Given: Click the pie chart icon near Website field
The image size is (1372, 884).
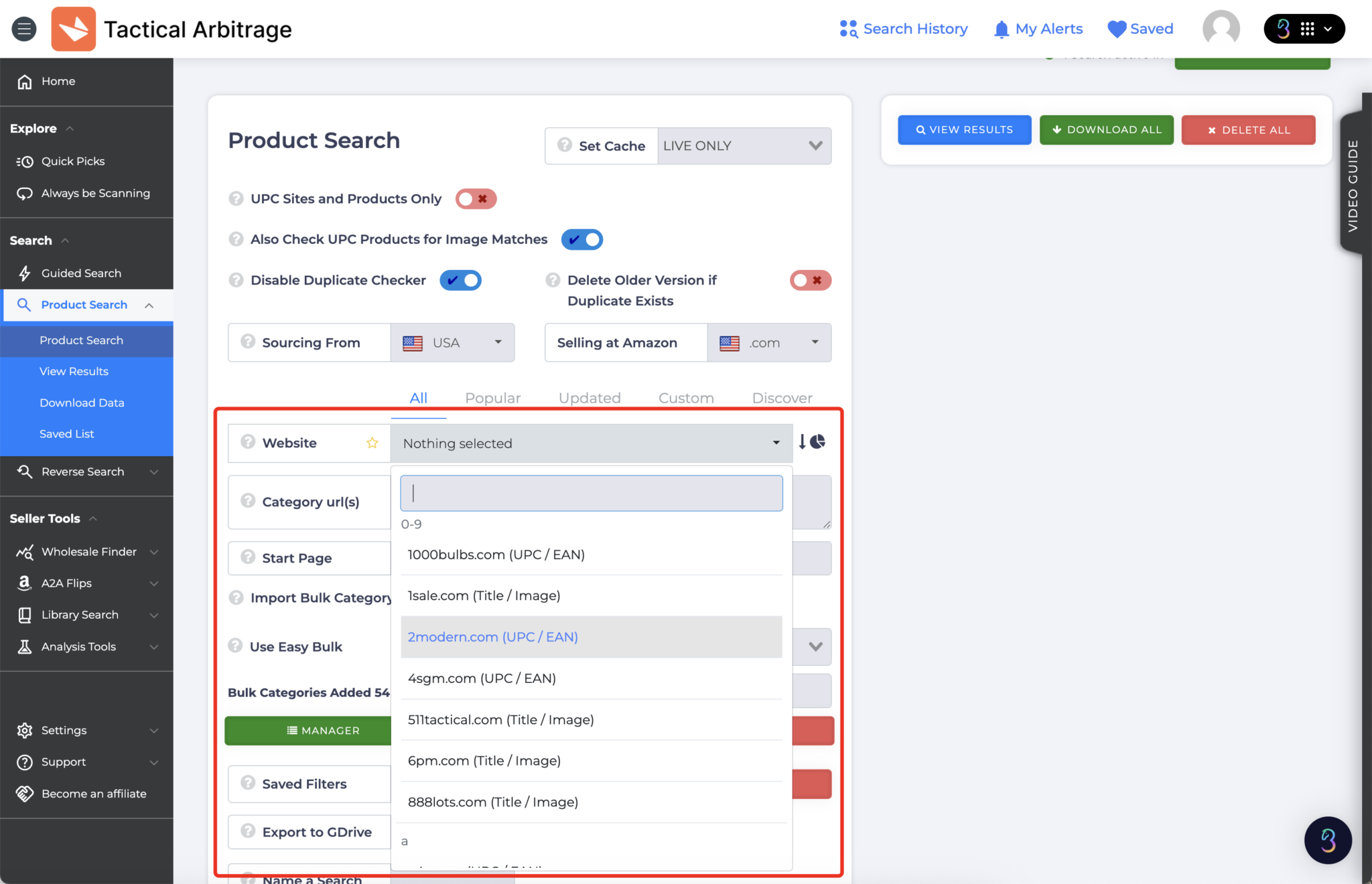Looking at the screenshot, I should coord(819,442).
